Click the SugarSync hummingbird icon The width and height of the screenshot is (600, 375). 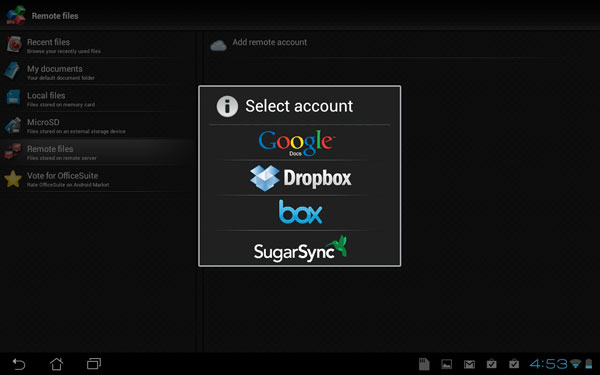coord(337,245)
